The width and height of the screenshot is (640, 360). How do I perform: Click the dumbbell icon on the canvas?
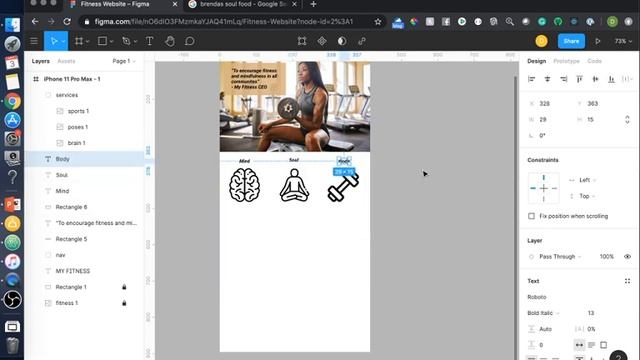point(343,188)
